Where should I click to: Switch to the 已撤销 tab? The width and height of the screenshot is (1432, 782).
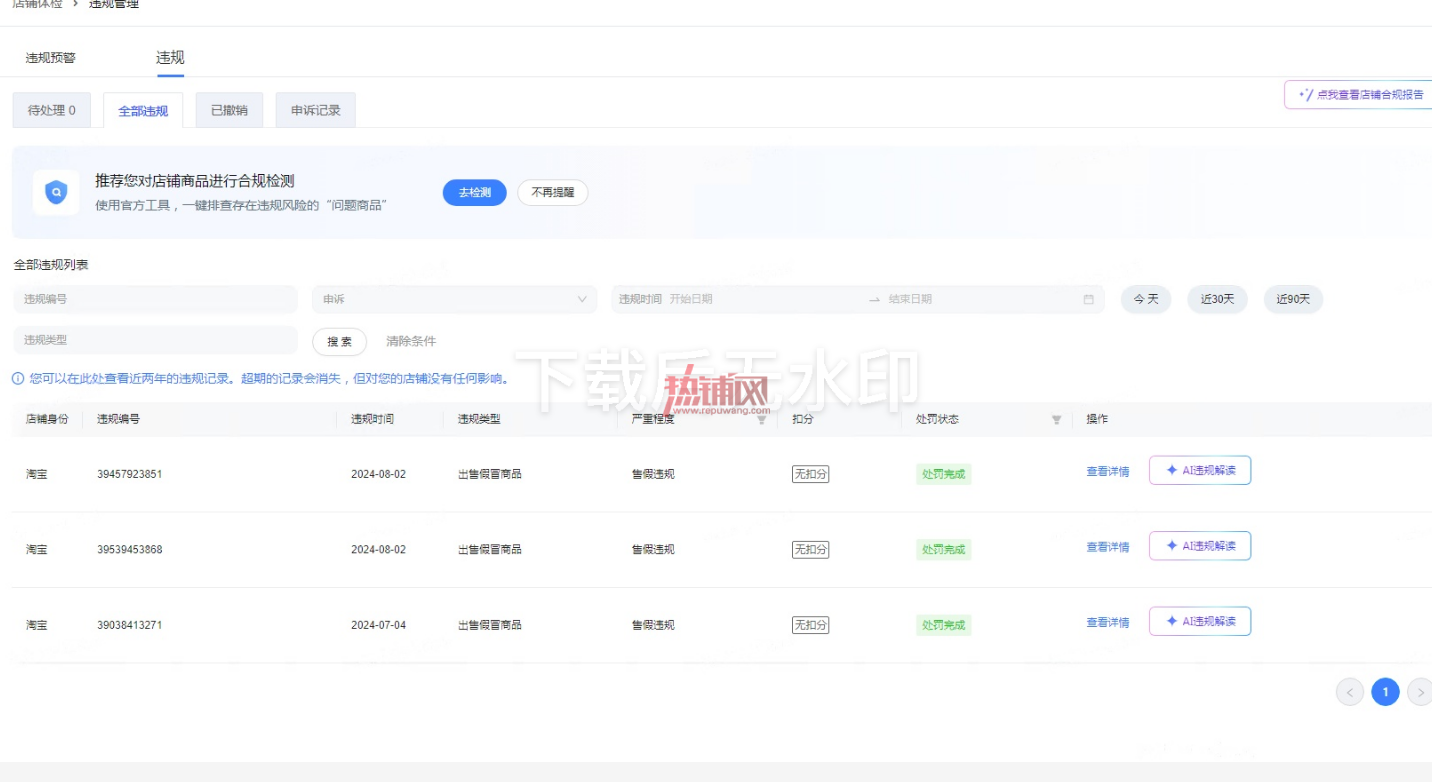point(229,110)
